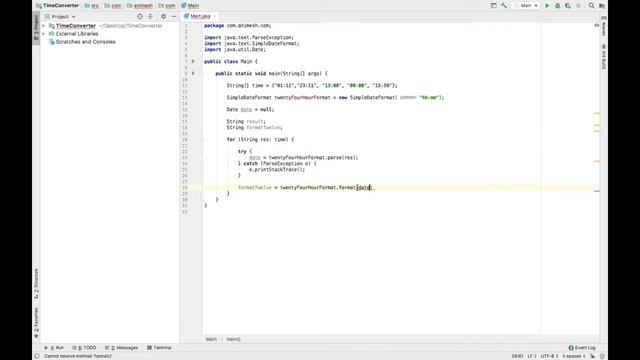
Task: Open the Project Structure icon at toolbar end
Action: tap(602, 6)
